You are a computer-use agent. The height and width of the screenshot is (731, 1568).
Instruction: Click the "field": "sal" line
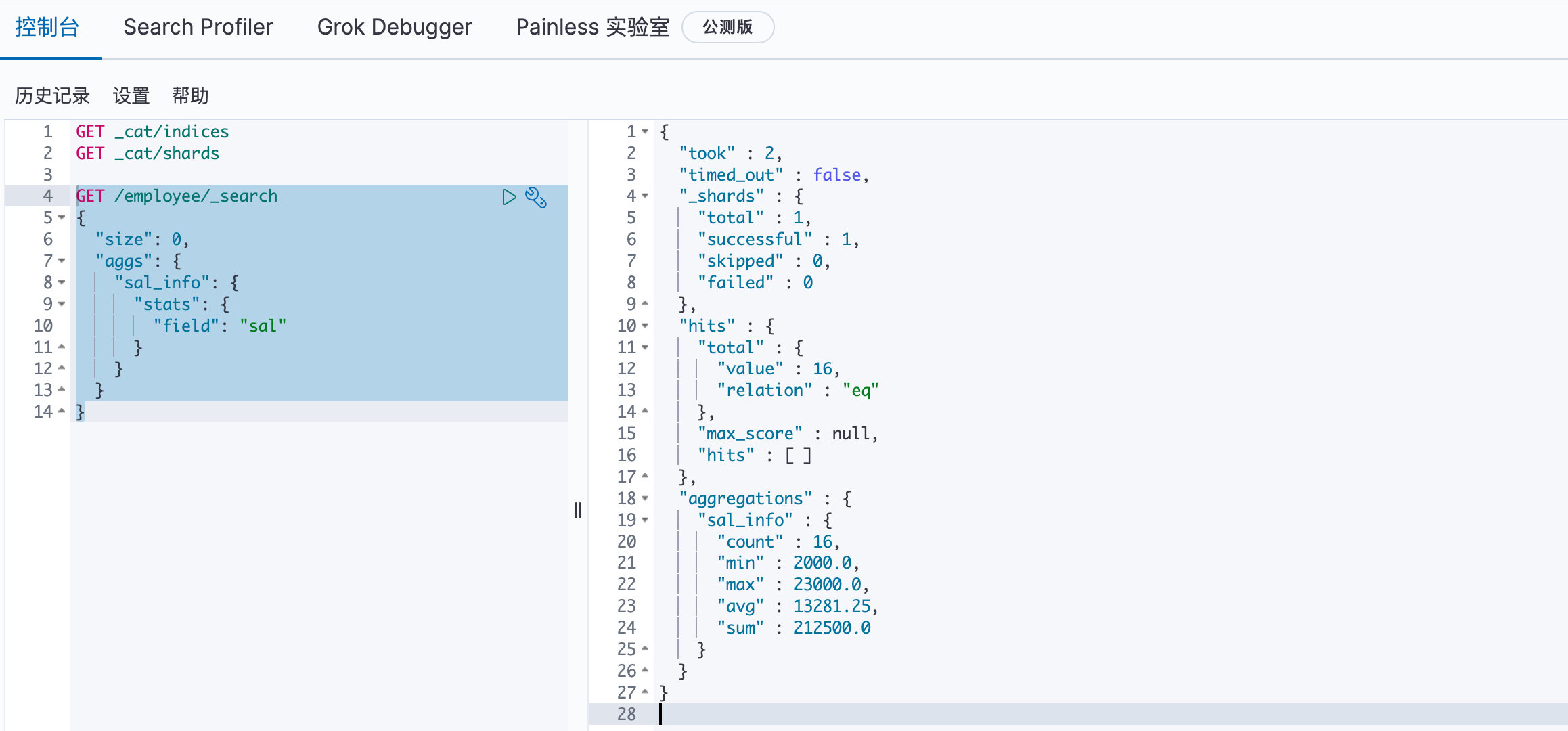[220, 326]
